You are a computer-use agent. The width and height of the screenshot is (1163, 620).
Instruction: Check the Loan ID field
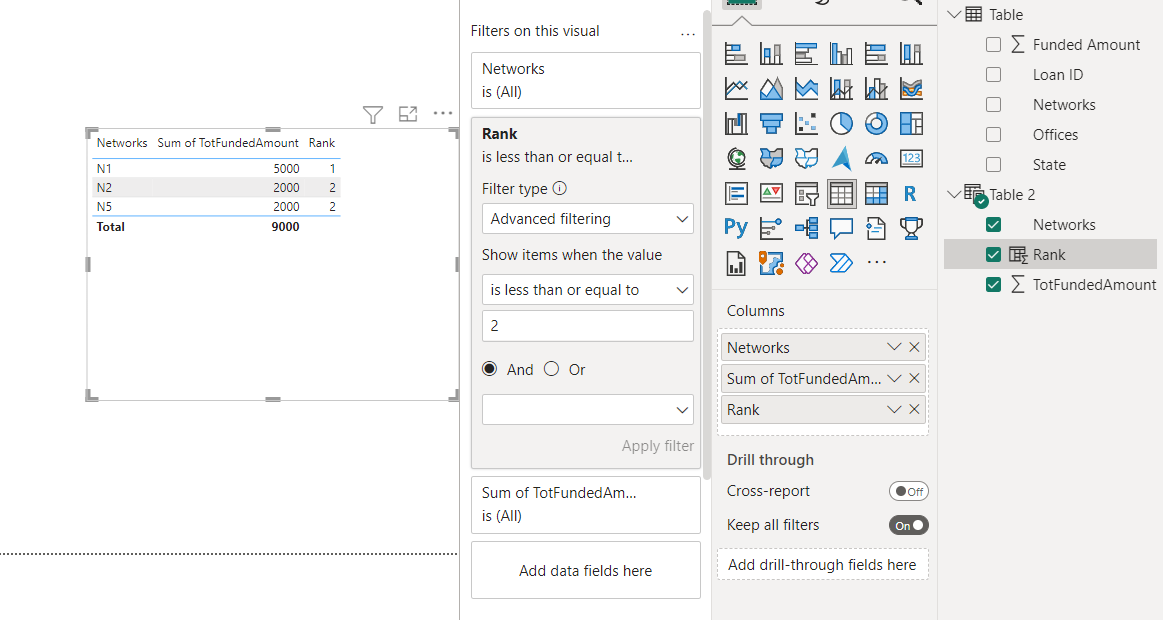[994, 75]
